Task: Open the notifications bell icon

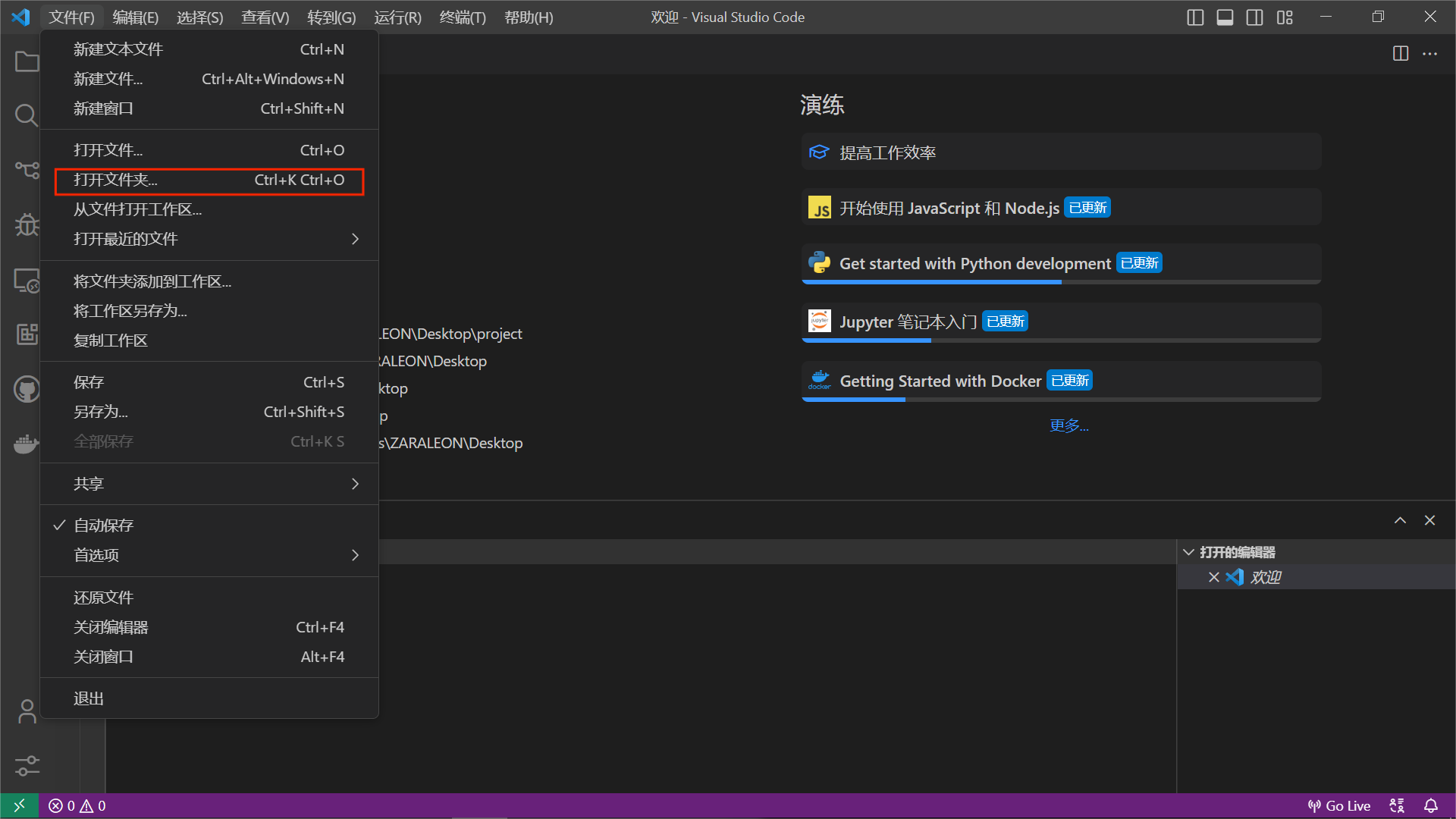Action: (1430, 806)
